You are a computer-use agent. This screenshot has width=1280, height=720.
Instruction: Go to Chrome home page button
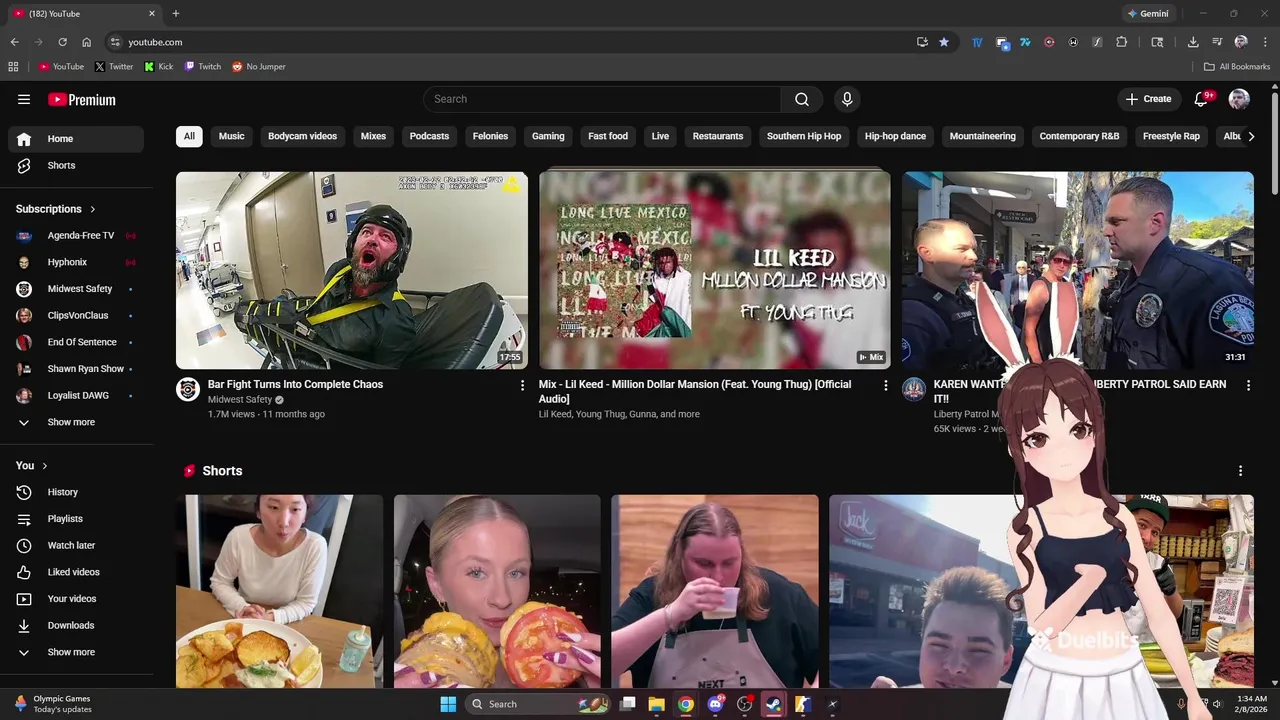[x=86, y=42]
